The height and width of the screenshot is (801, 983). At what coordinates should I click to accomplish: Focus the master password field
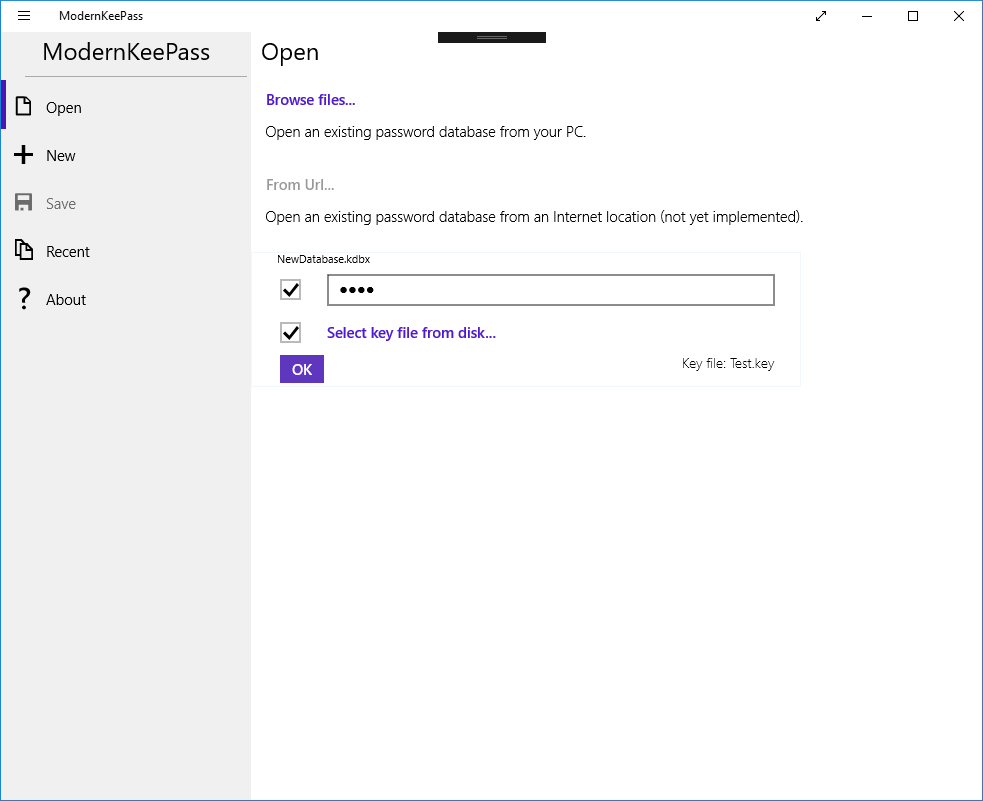pos(550,290)
